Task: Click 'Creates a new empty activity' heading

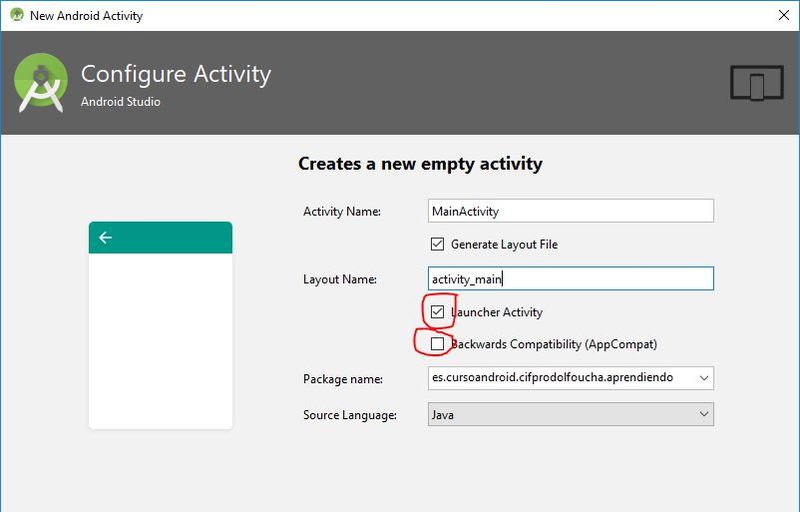Action: 420,164
